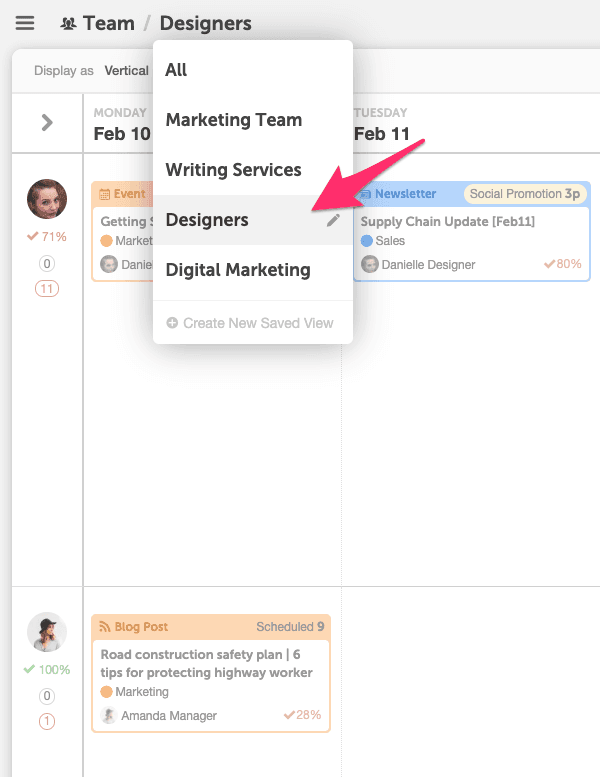Change the Display as Vertical option
The image size is (600, 777).
coord(126,71)
